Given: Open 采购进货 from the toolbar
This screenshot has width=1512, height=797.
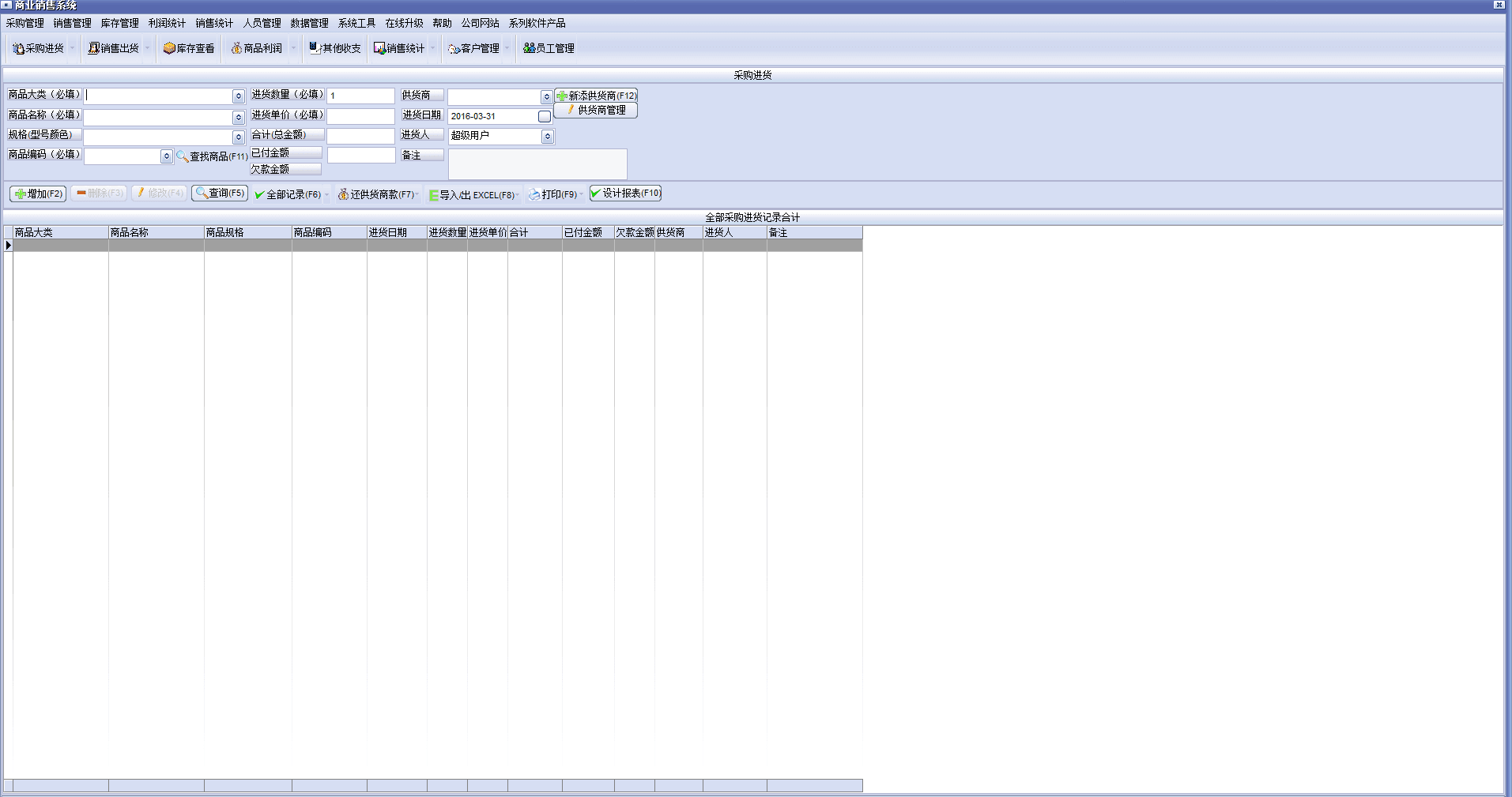Looking at the screenshot, I should 38,48.
